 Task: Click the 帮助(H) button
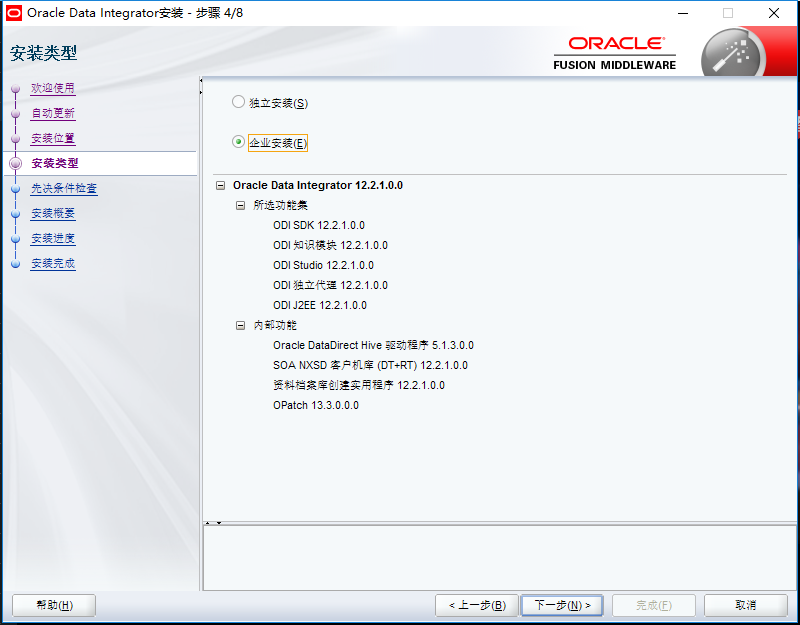coord(54,606)
